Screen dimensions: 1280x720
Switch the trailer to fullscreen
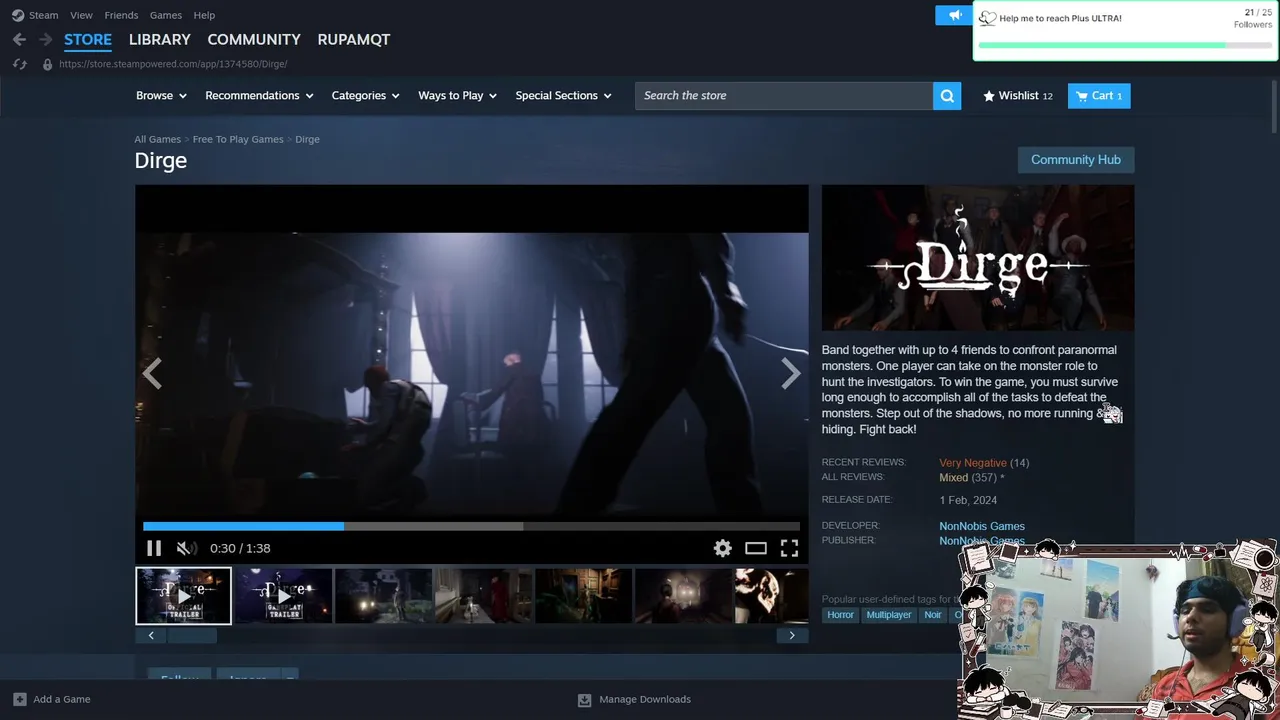pyautogui.click(x=789, y=548)
